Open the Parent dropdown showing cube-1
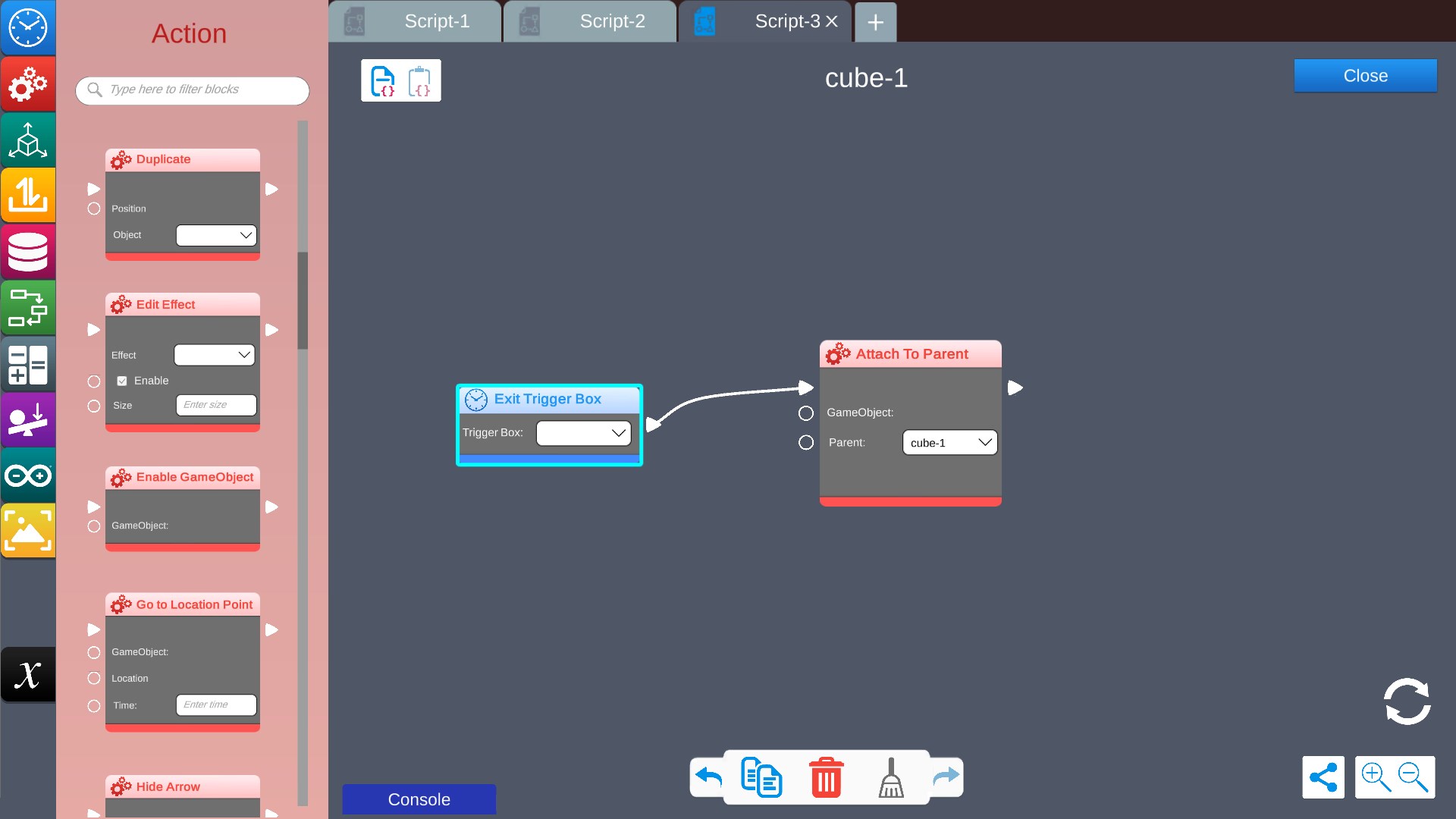 coord(949,443)
